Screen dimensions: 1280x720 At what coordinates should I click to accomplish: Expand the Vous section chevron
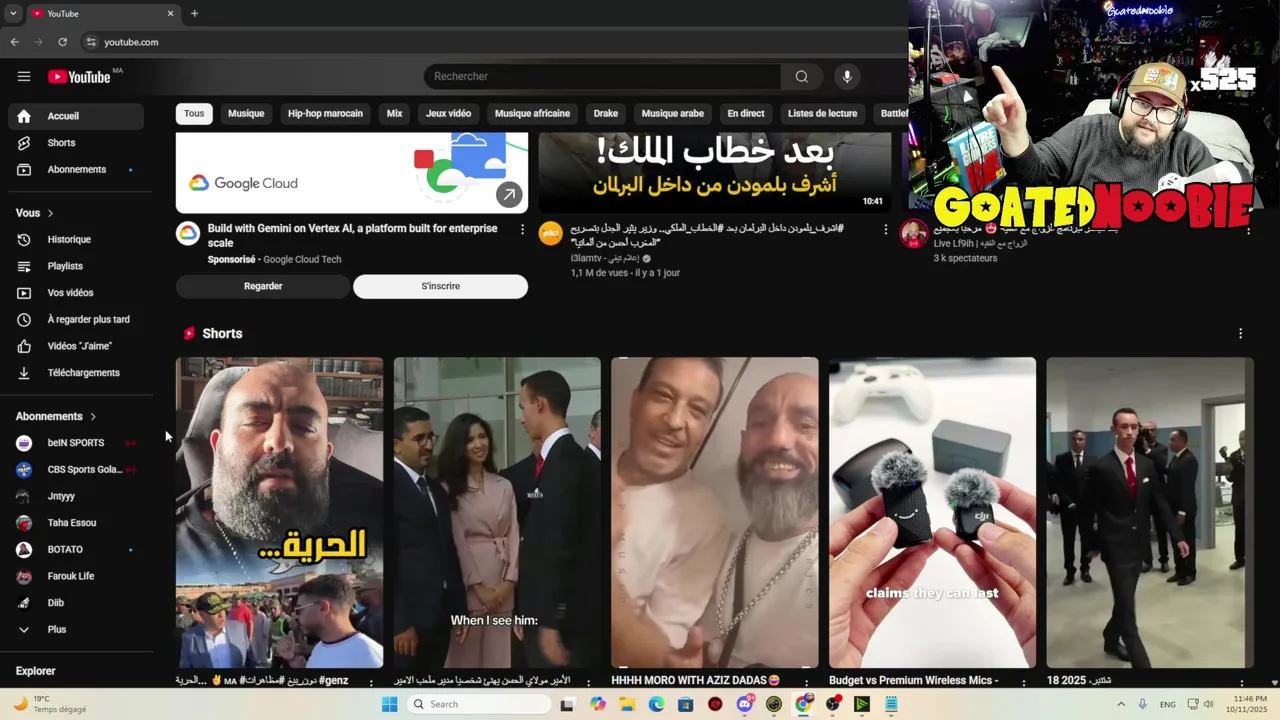[50, 213]
